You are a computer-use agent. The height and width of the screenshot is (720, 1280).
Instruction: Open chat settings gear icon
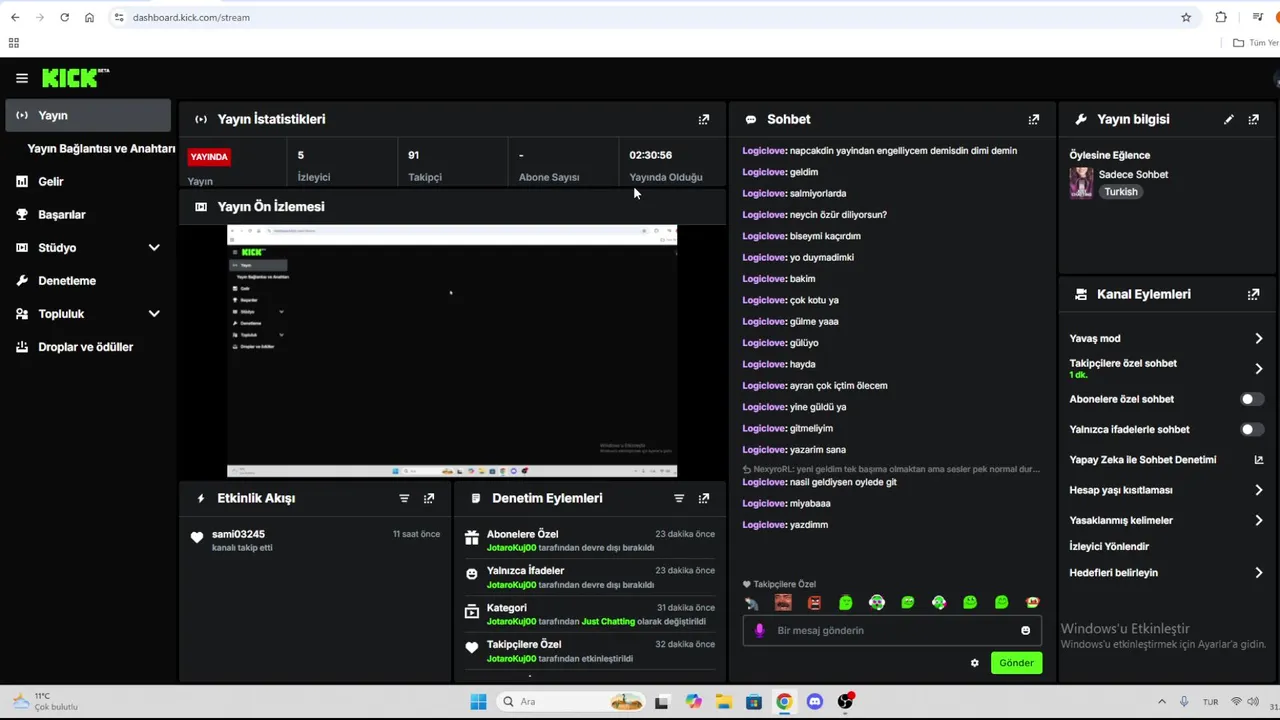click(x=975, y=663)
